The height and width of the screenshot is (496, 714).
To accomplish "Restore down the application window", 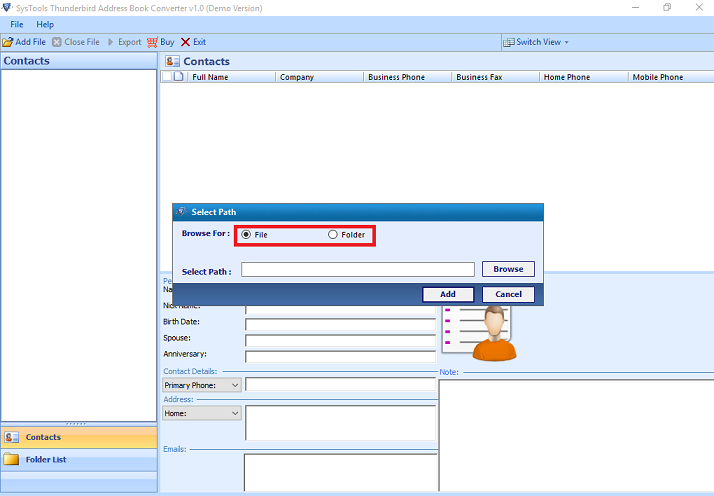I will pyautogui.click(x=667, y=7).
